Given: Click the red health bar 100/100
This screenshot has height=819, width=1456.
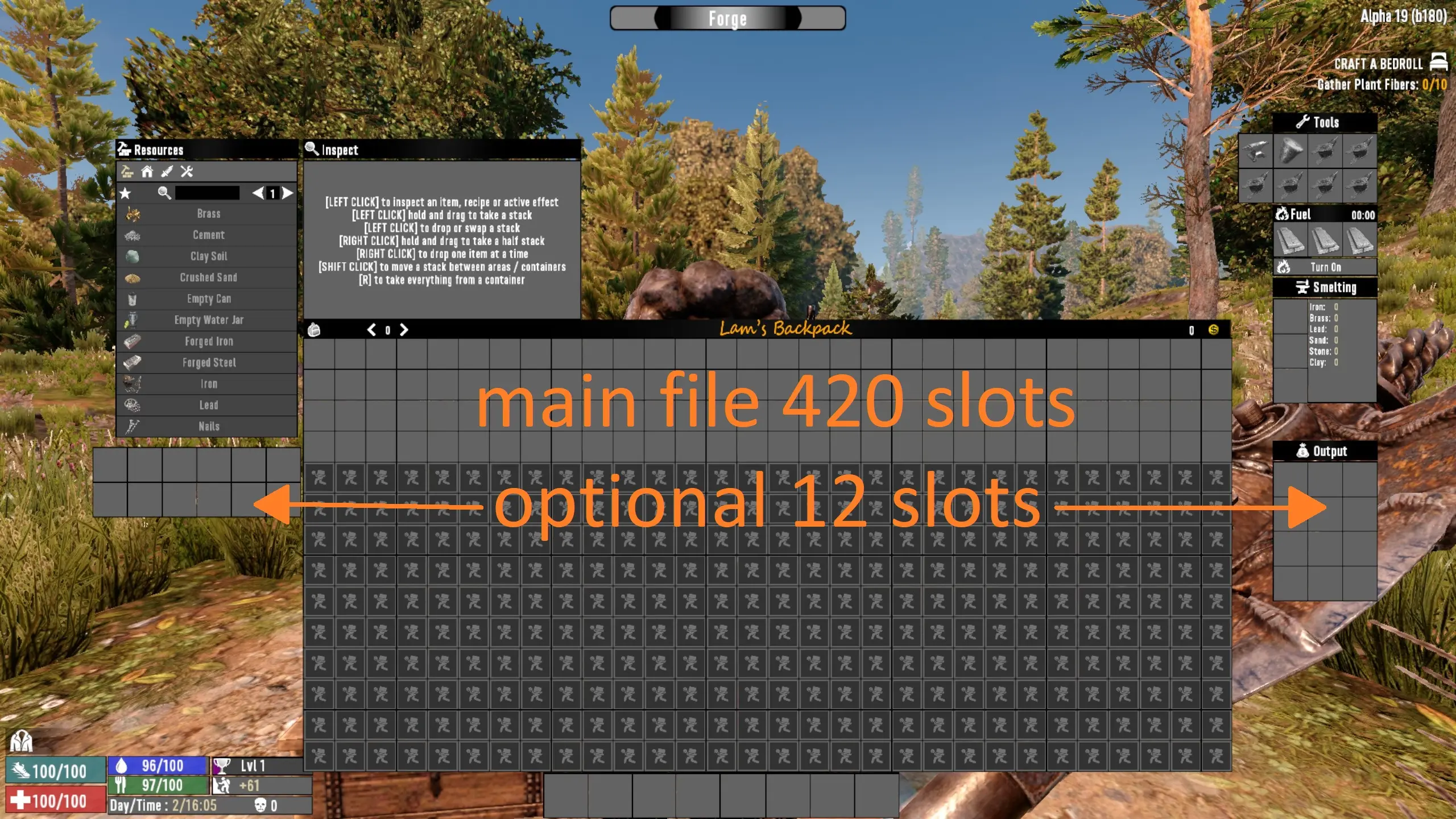Looking at the screenshot, I should pos(56,801).
